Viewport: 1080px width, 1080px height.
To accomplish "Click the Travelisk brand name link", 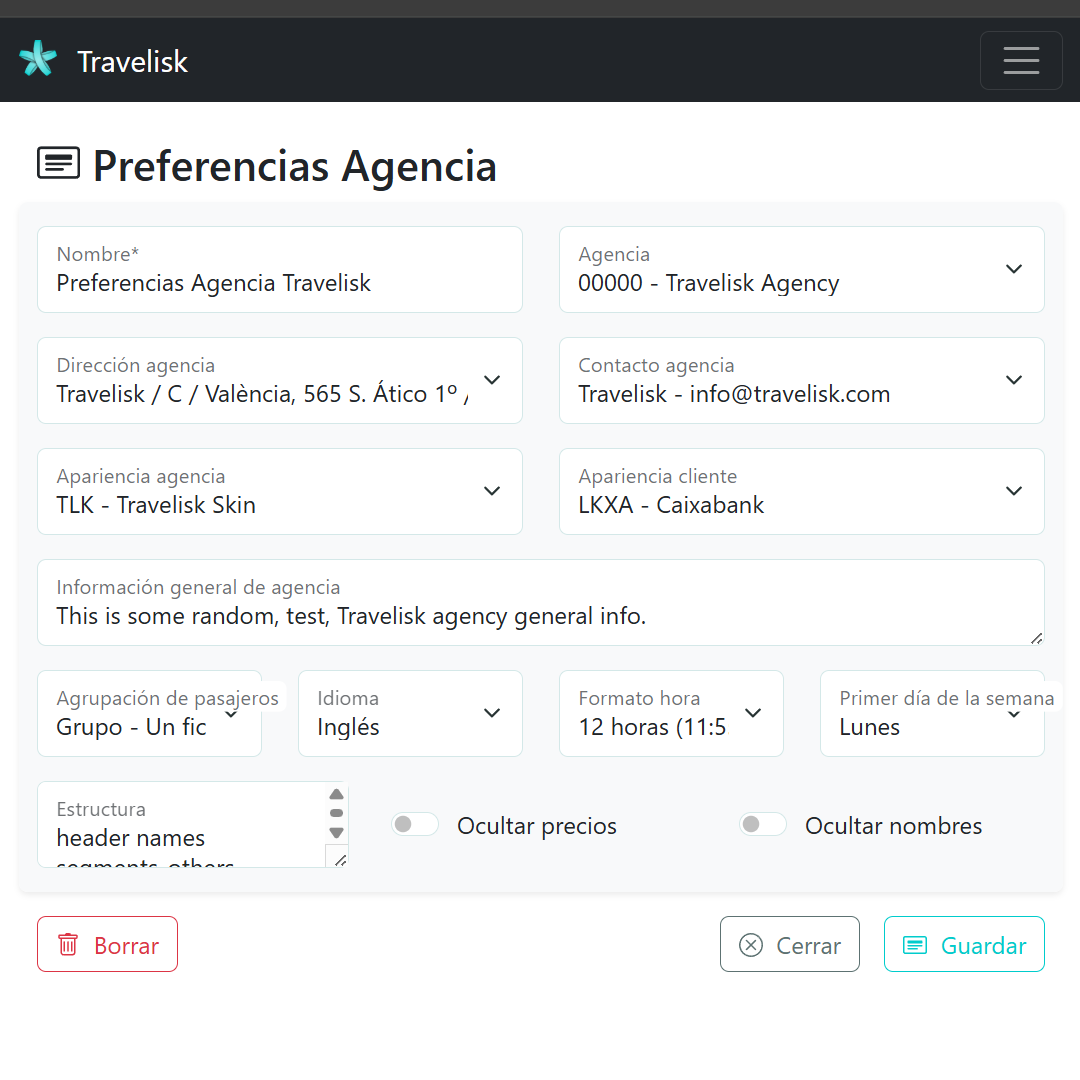I will pyautogui.click(x=132, y=61).
